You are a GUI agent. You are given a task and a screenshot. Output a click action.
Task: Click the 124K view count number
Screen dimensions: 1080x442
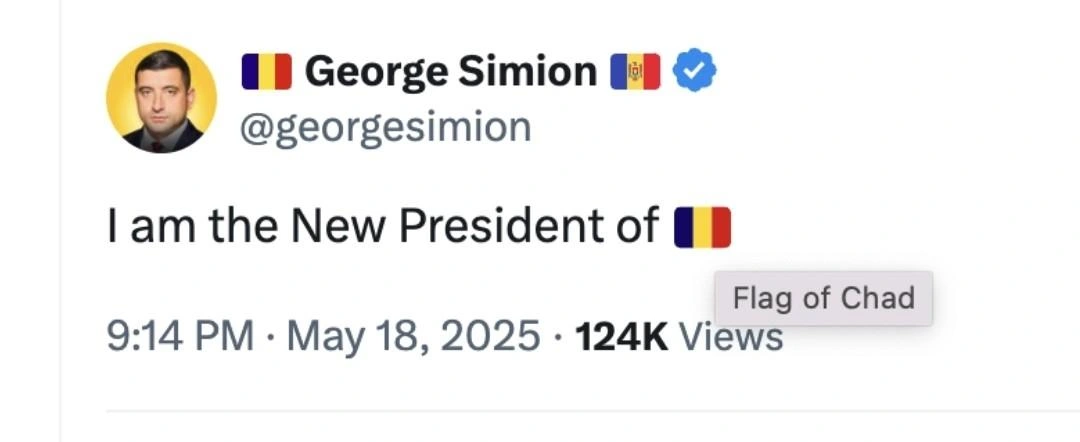(622, 336)
